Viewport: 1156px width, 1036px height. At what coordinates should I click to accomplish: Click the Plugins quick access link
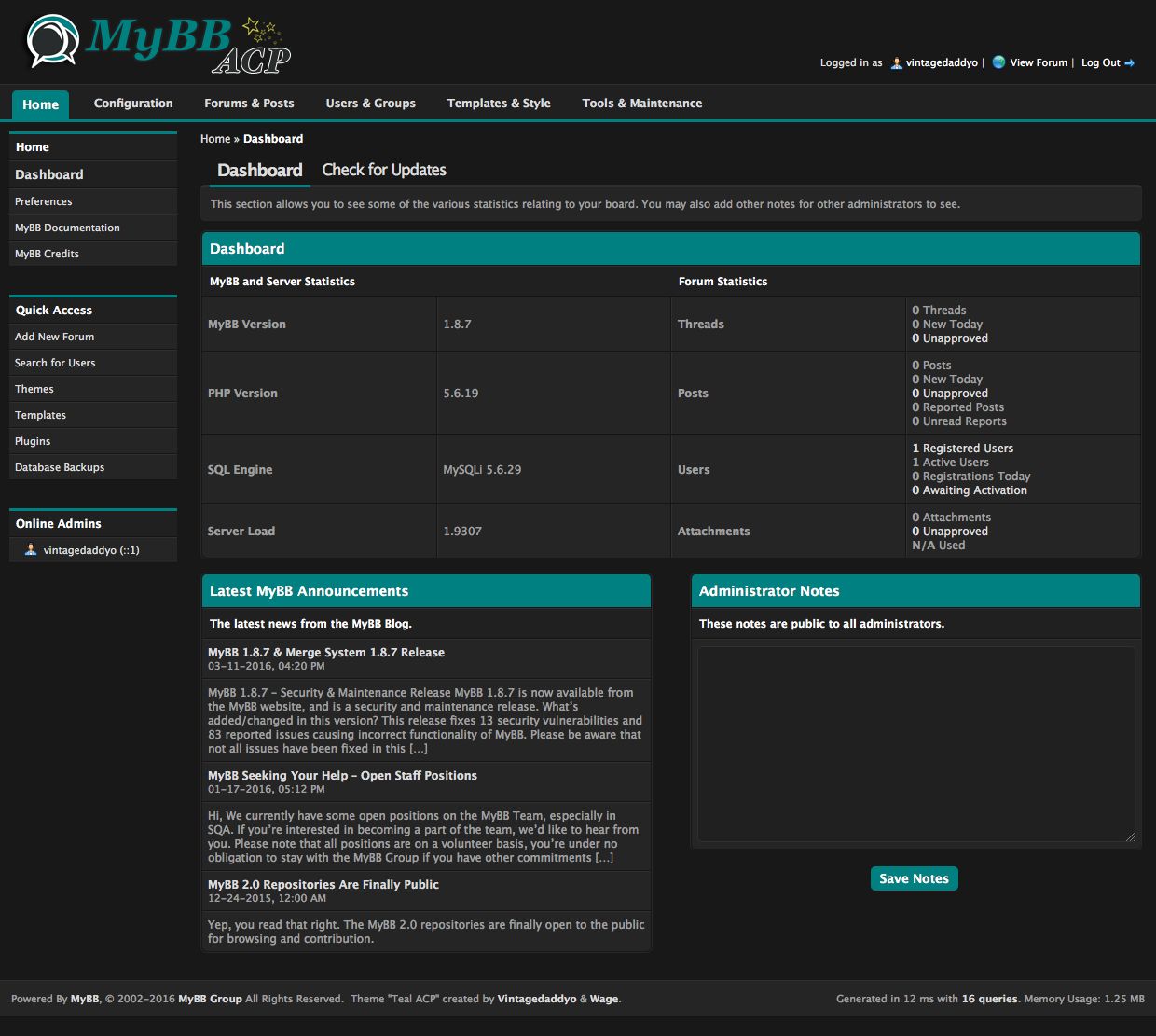(33, 441)
